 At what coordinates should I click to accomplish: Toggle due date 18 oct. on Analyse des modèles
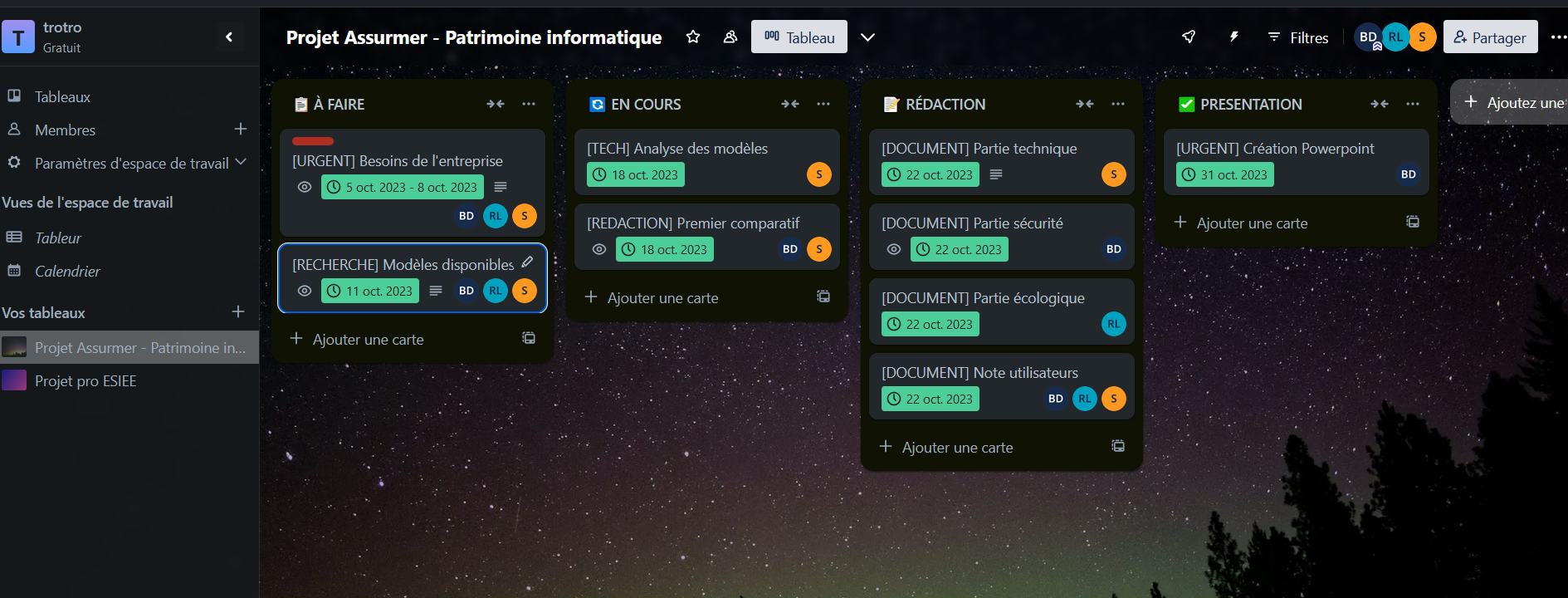636,174
